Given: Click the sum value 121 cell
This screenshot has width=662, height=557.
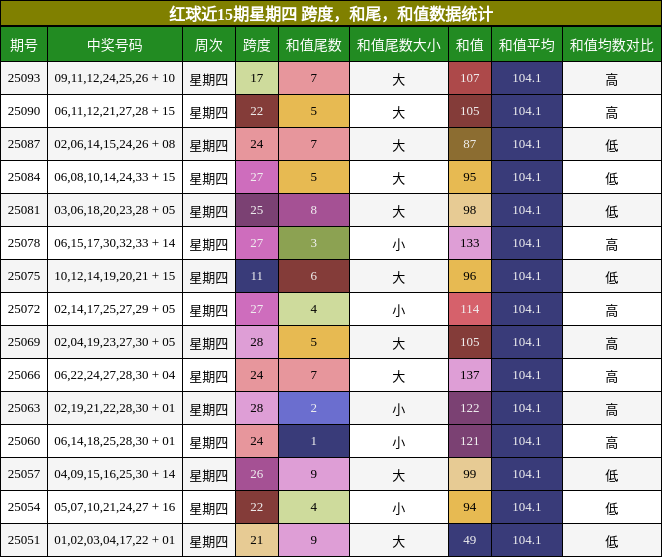Looking at the screenshot, I should click(470, 441).
